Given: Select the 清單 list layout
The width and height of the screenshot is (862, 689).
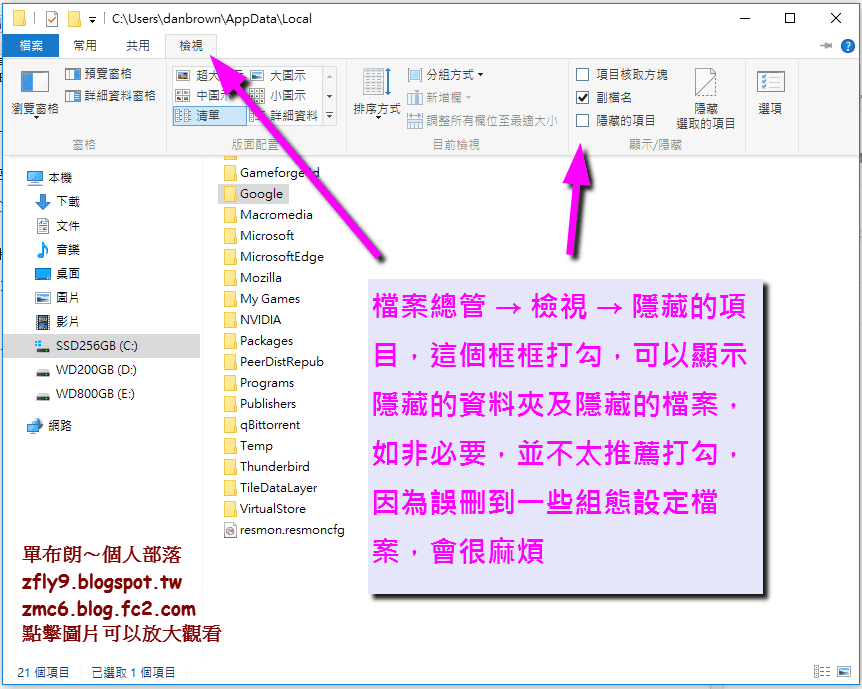Looking at the screenshot, I should [209, 115].
